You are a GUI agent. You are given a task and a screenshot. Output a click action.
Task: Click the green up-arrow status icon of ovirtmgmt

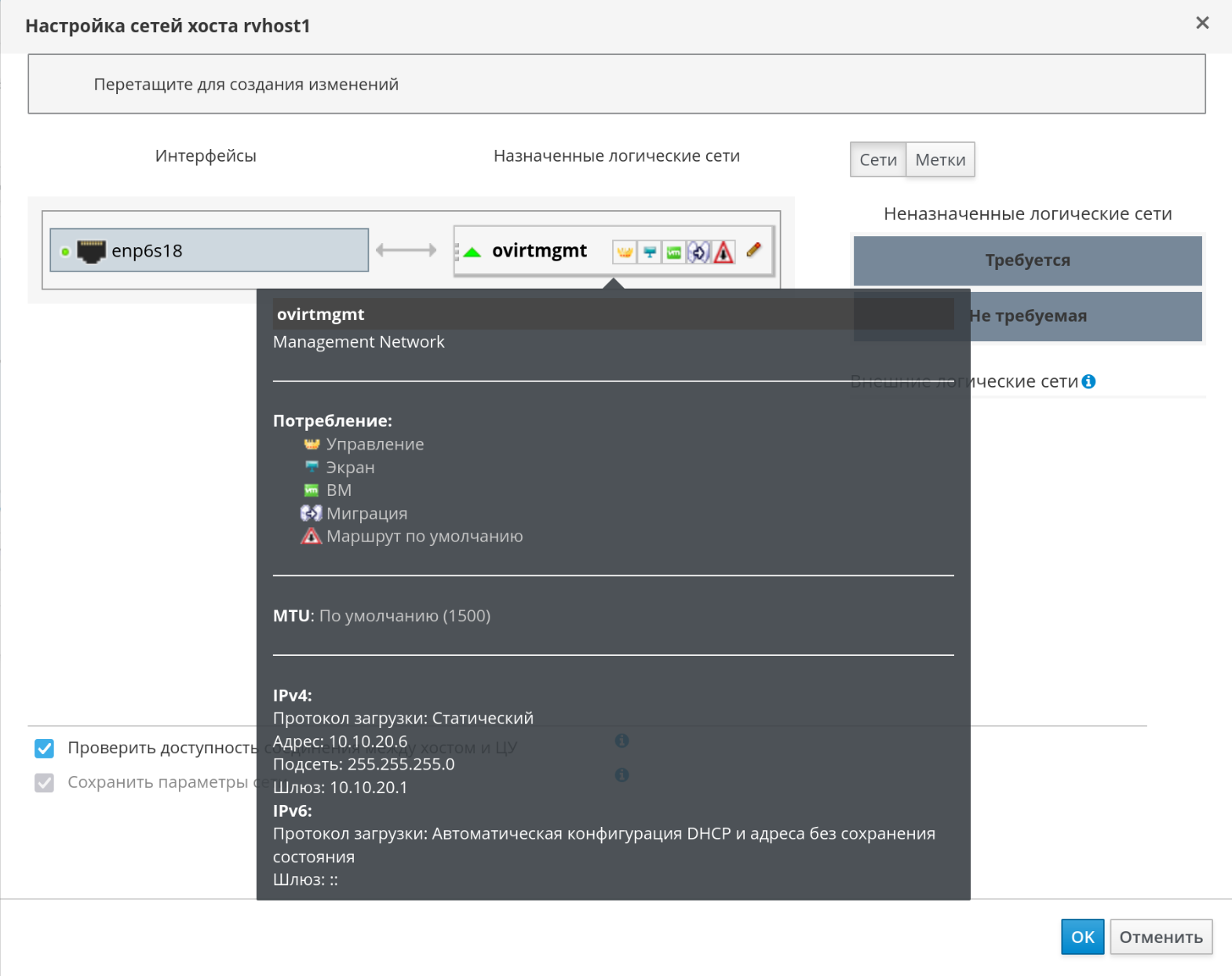(472, 252)
